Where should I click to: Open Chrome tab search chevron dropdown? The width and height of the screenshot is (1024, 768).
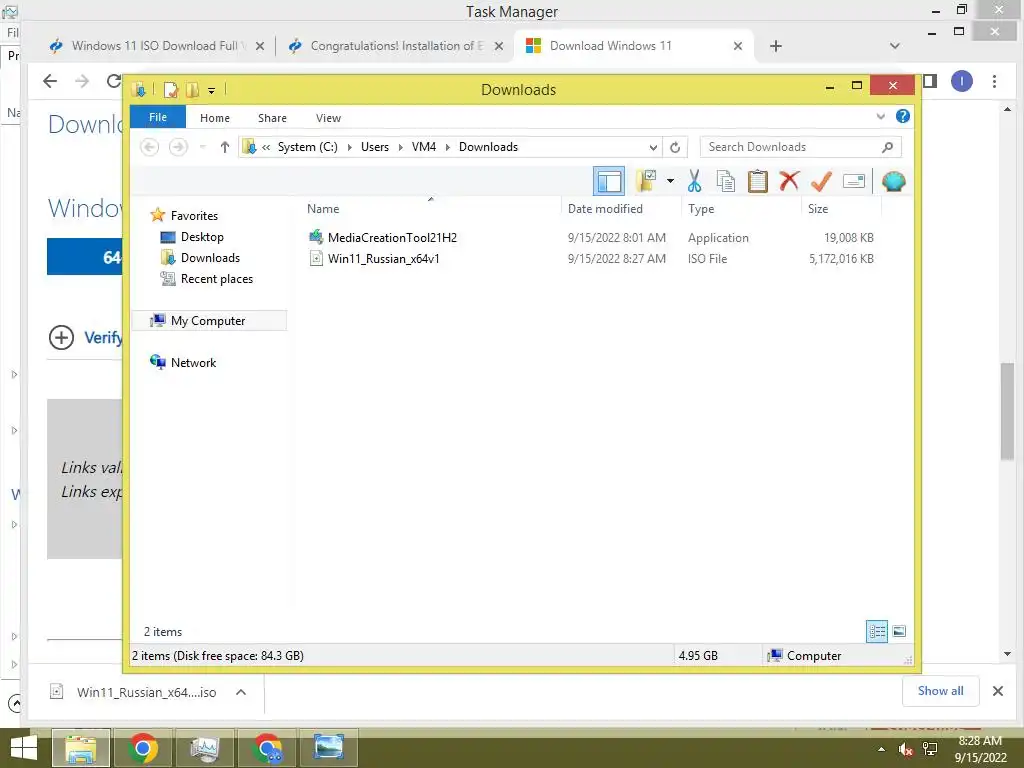(x=895, y=46)
